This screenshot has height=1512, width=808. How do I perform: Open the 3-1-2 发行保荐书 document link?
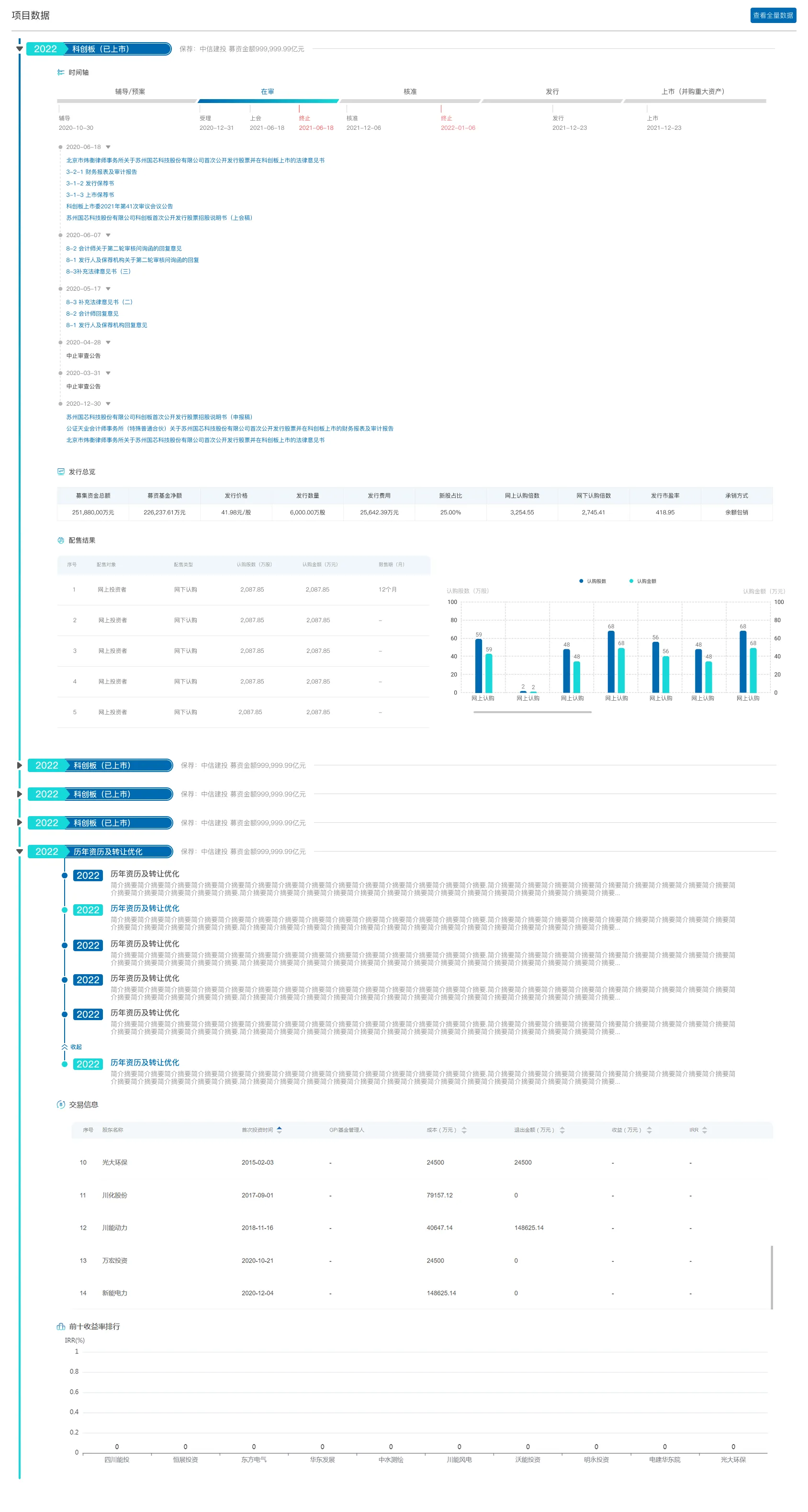tap(90, 183)
